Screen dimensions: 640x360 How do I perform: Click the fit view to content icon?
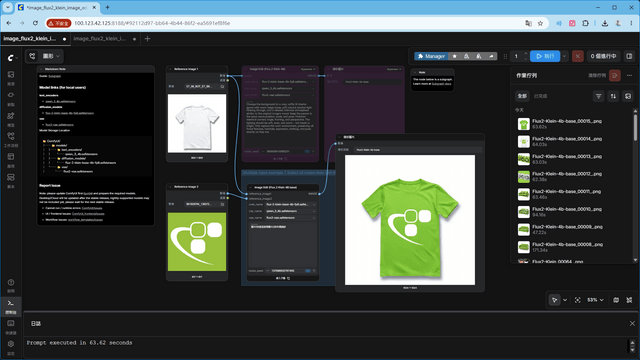point(578,300)
